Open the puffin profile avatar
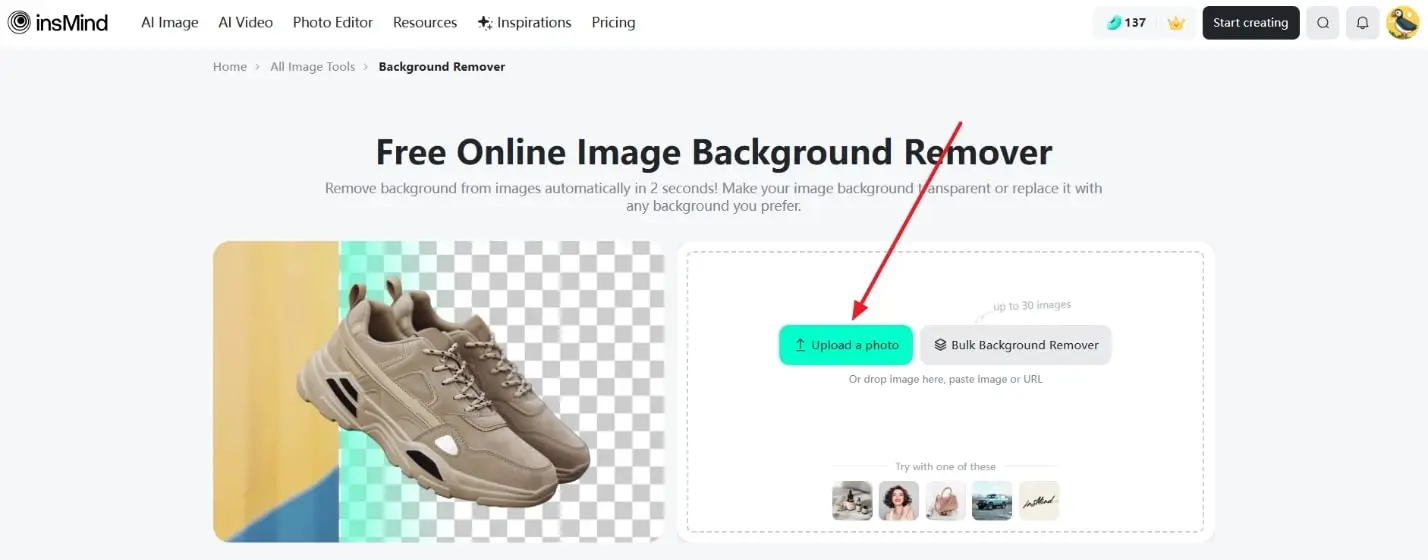The image size is (1428, 560). 1403,23
